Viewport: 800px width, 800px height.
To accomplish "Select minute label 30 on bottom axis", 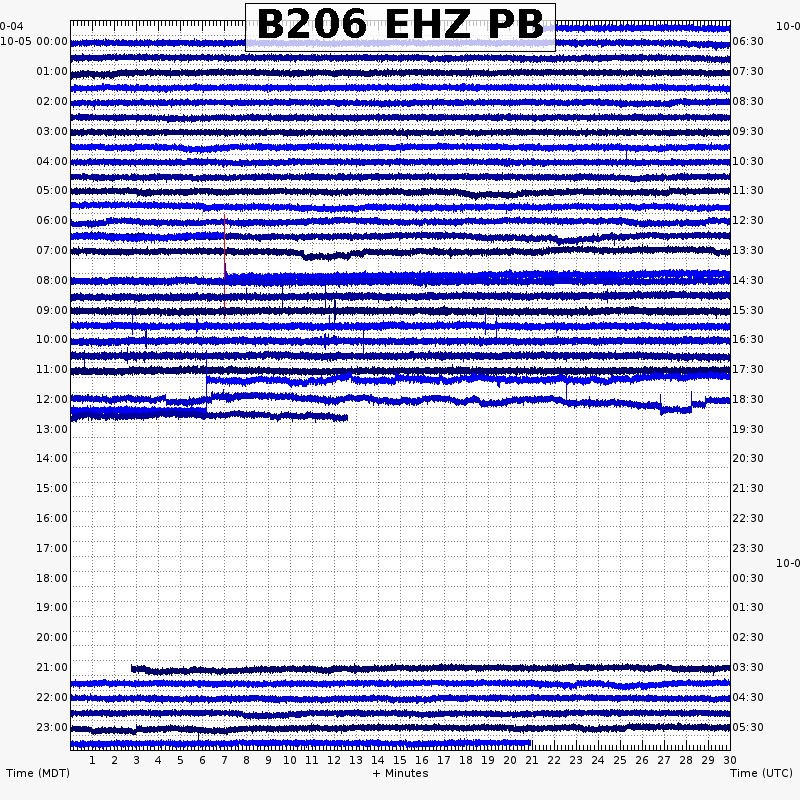I will coord(730,760).
